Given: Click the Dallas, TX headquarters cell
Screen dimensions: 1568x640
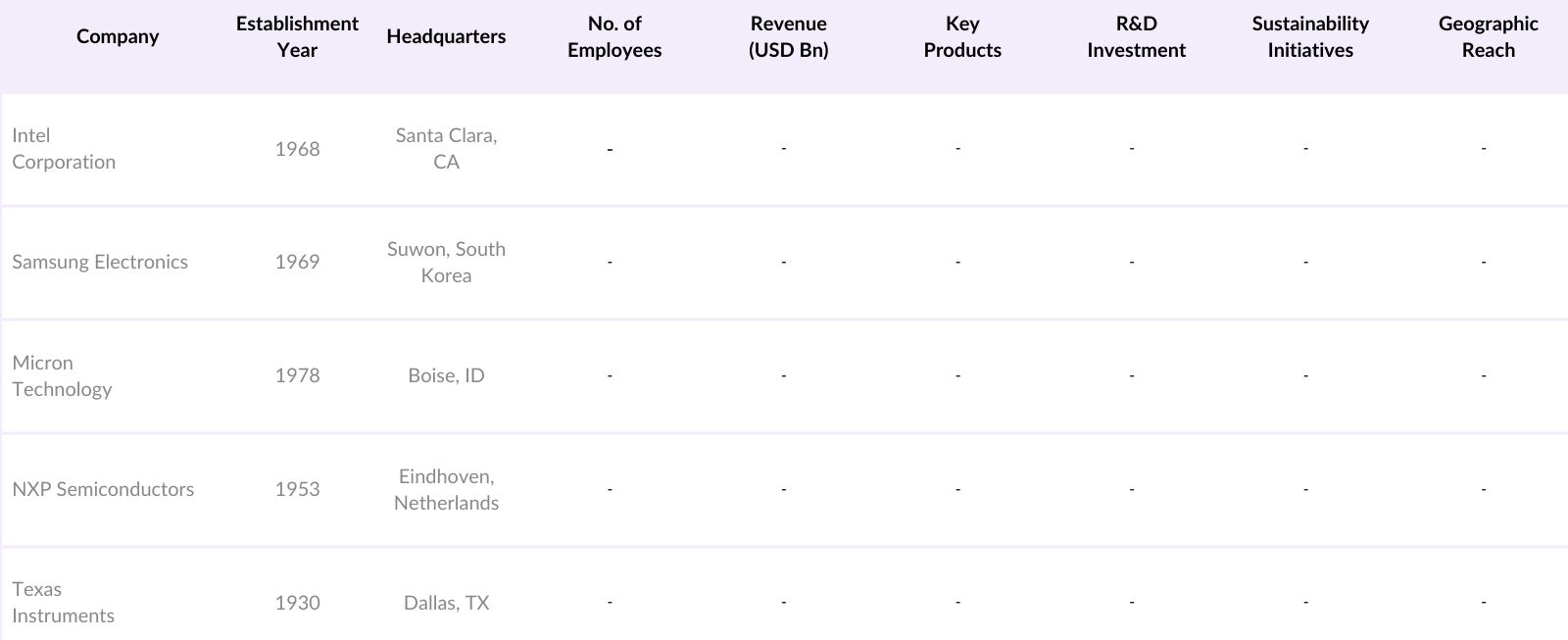Looking at the screenshot, I should click(446, 603).
